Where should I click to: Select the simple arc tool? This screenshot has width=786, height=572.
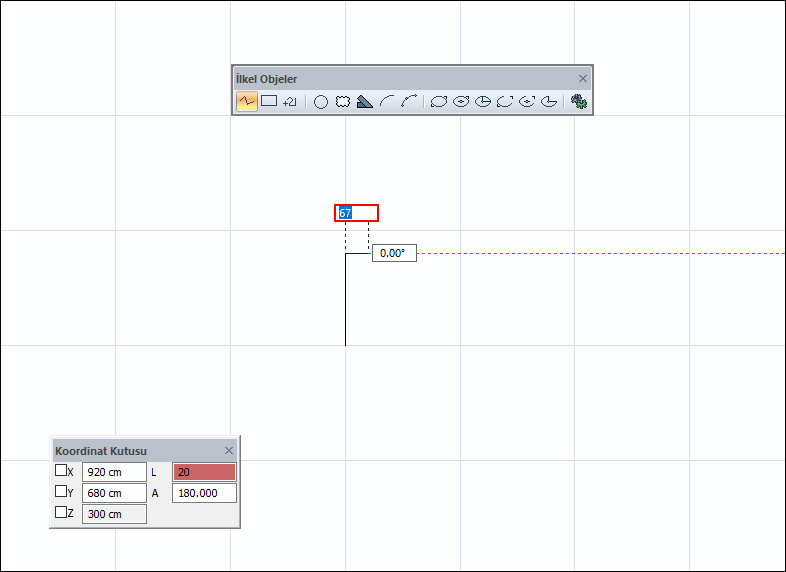pyautogui.click(x=387, y=101)
